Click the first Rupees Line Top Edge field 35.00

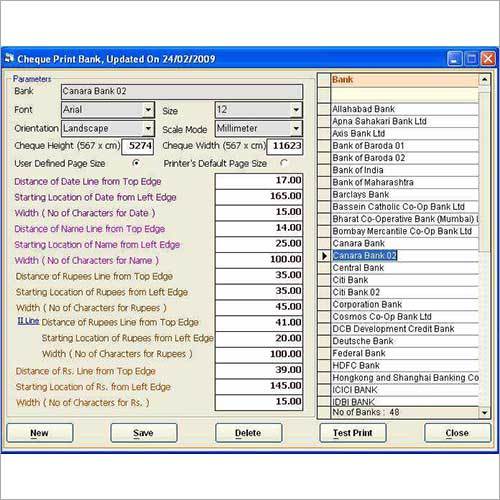(259, 275)
